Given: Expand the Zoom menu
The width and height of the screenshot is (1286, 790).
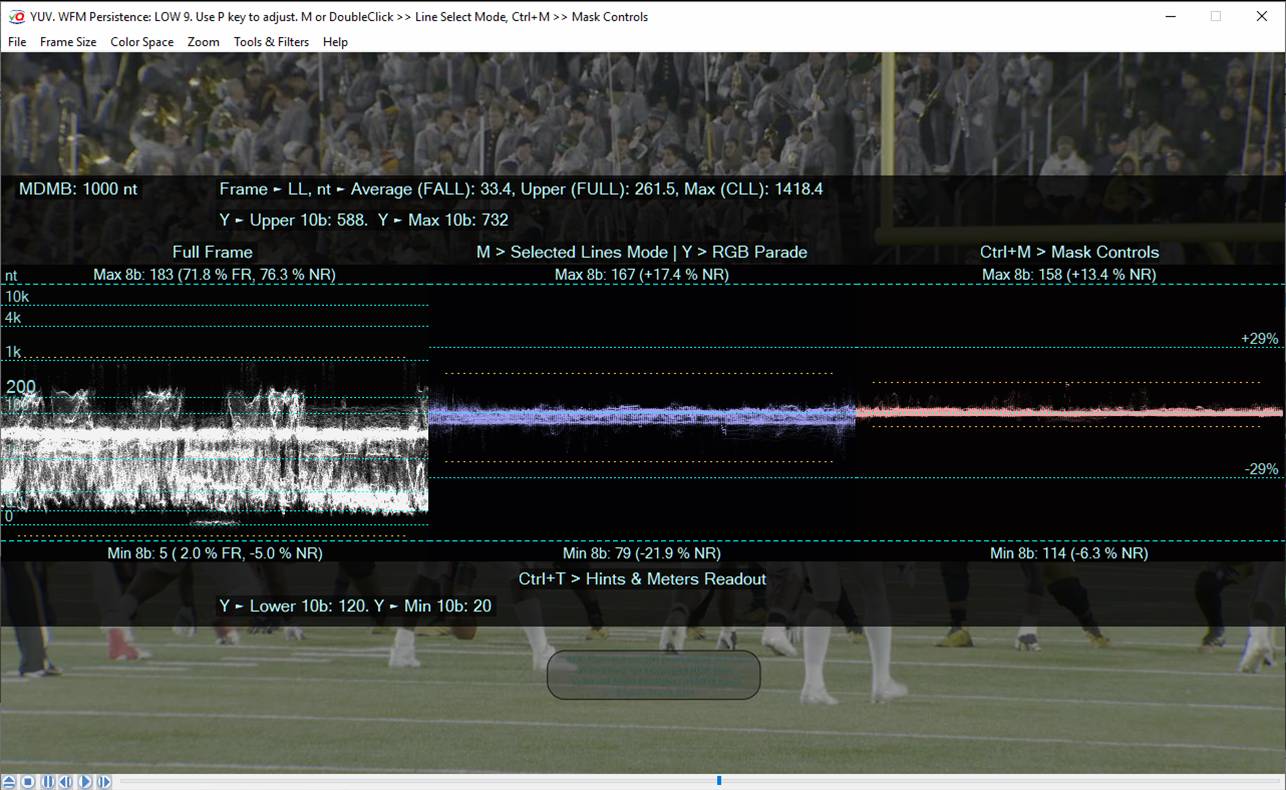Looking at the screenshot, I should 203,42.
